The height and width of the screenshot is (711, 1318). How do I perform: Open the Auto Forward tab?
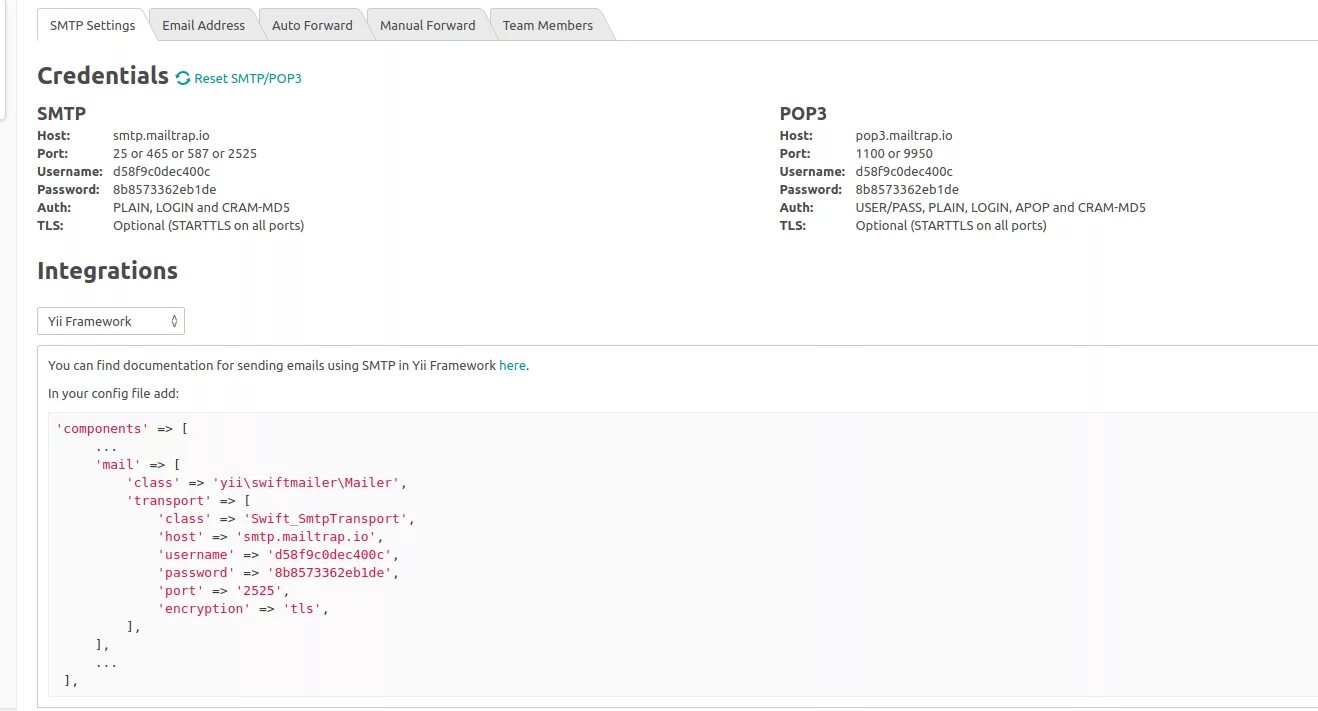(312, 25)
